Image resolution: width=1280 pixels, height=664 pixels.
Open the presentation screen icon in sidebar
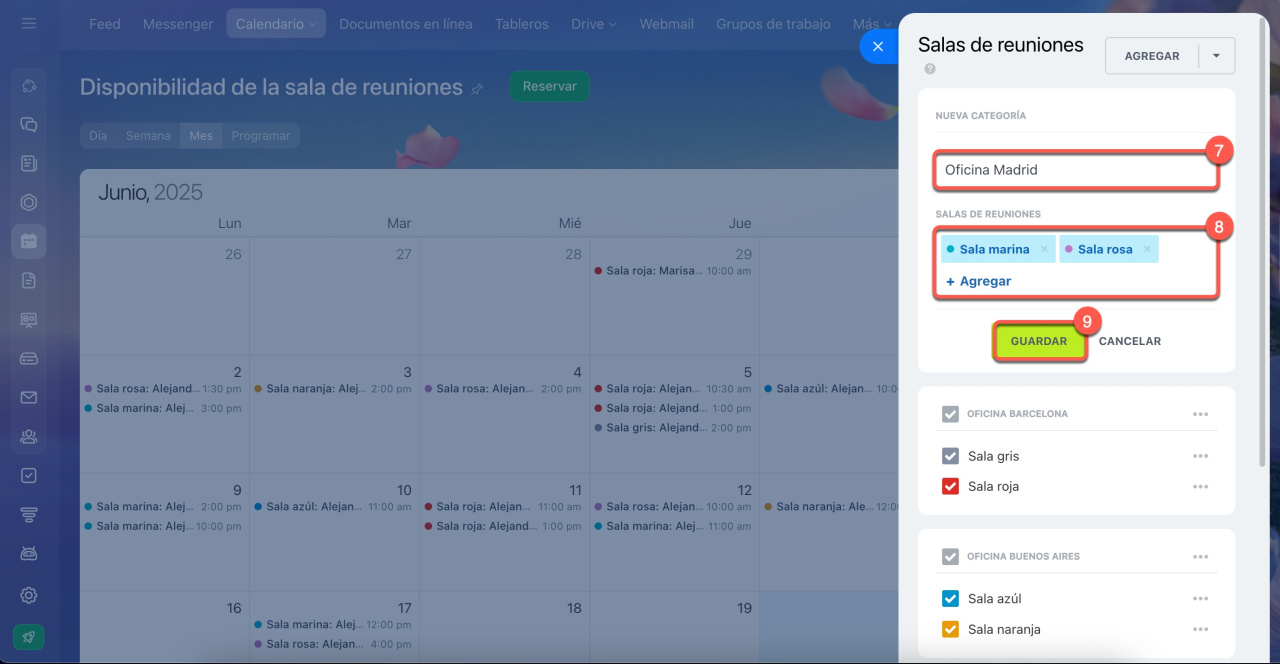click(x=29, y=320)
